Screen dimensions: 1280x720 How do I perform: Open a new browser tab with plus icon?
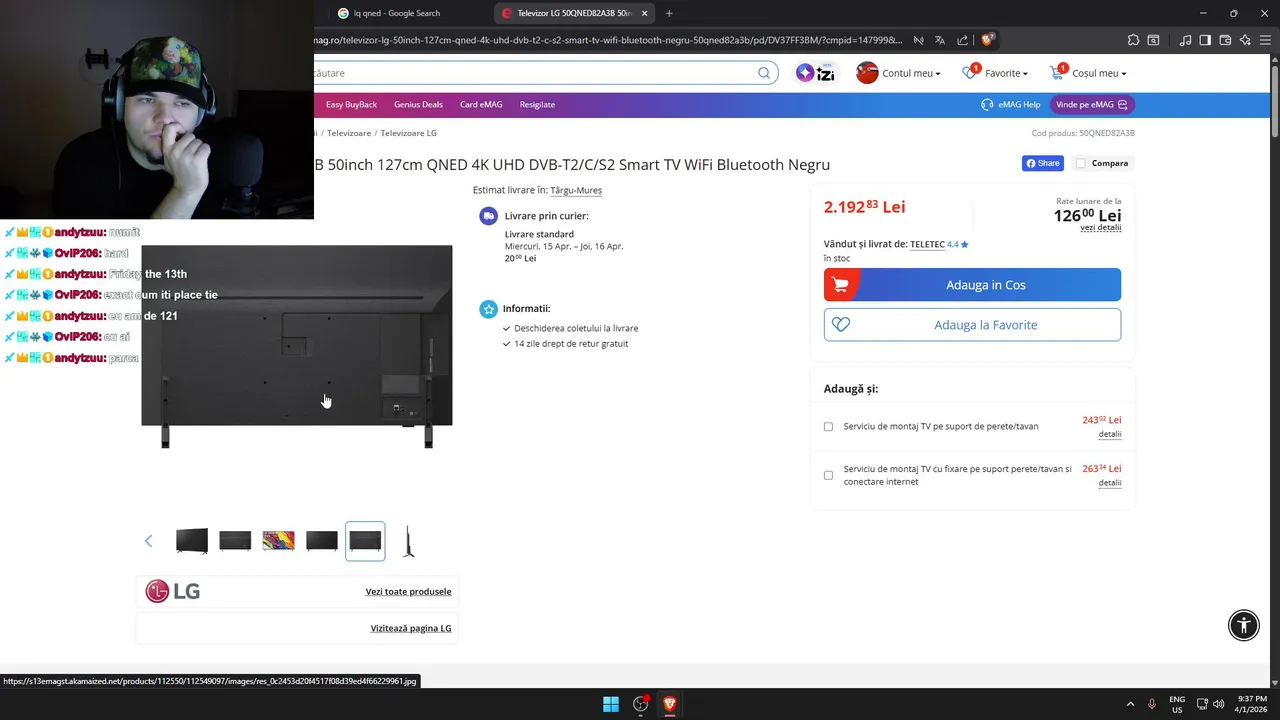pyautogui.click(x=669, y=13)
